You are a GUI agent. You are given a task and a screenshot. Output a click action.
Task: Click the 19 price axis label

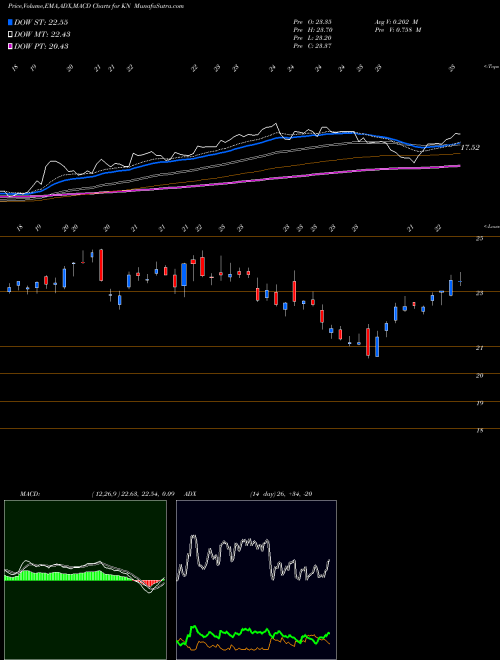tap(479, 403)
